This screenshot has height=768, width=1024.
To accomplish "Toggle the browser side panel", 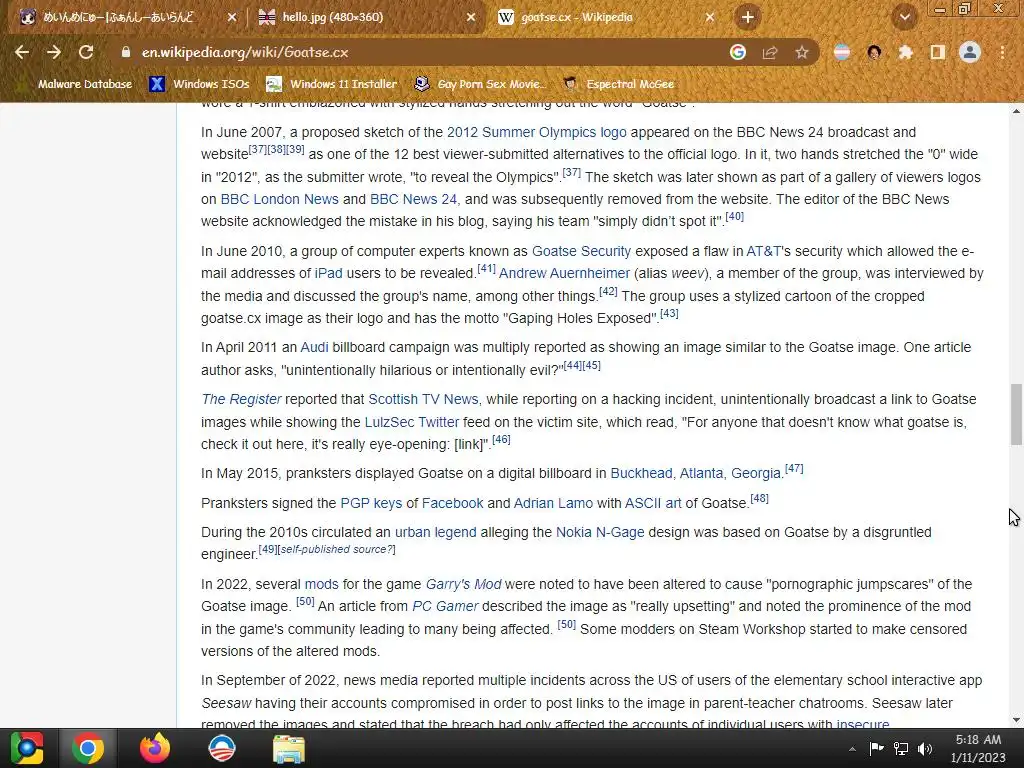I will click(x=938, y=52).
